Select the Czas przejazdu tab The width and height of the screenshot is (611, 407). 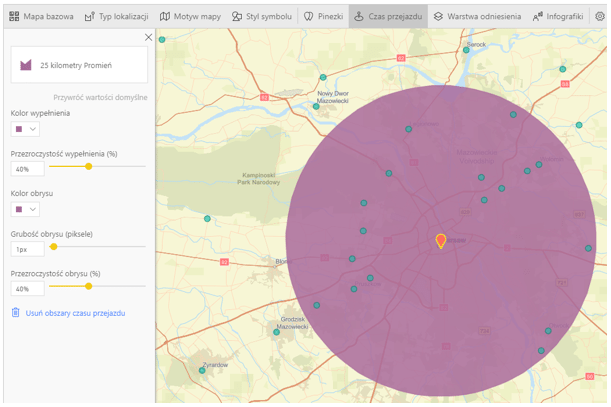click(x=388, y=16)
